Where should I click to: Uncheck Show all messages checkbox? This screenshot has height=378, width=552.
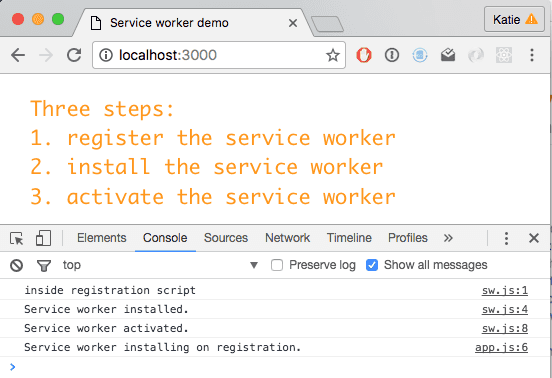tap(372, 265)
